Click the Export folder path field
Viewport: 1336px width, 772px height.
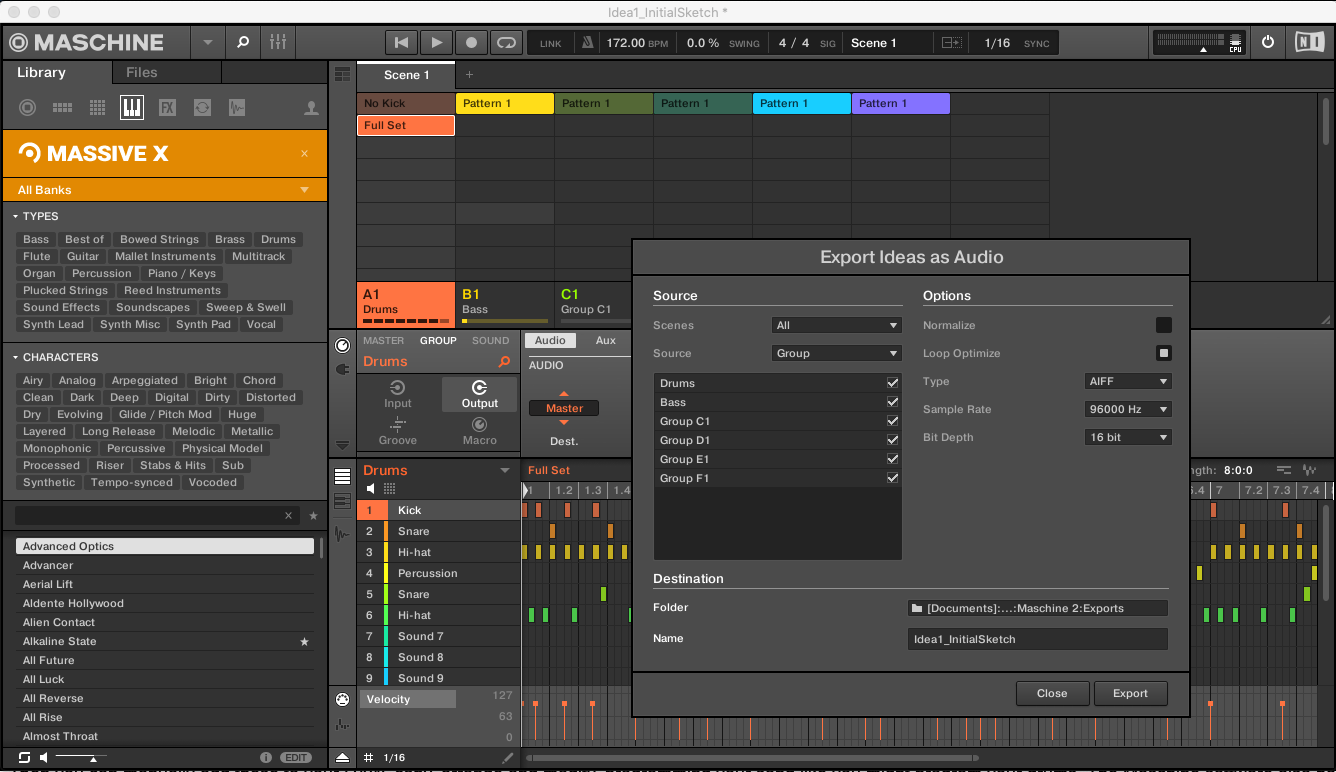[1038, 608]
